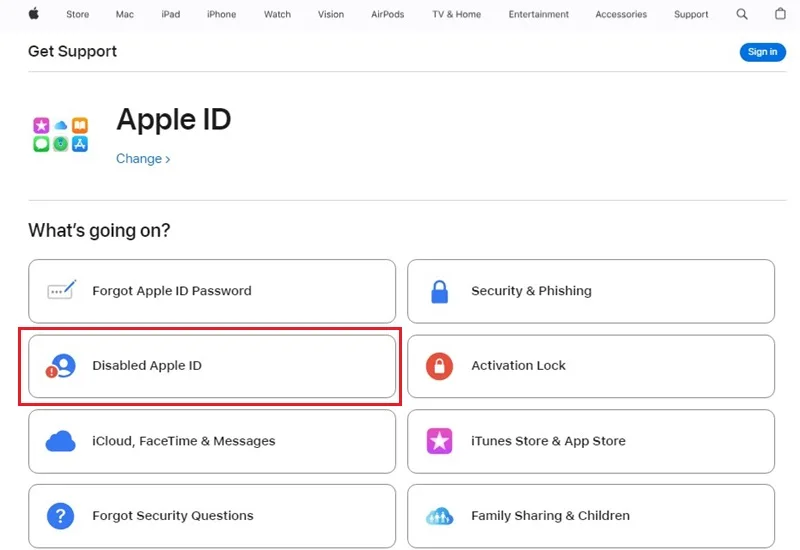The height and width of the screenshot is (550, 800).
Task: Choose Forgot Security Questions topic
Action: click(x=212, y=516)
